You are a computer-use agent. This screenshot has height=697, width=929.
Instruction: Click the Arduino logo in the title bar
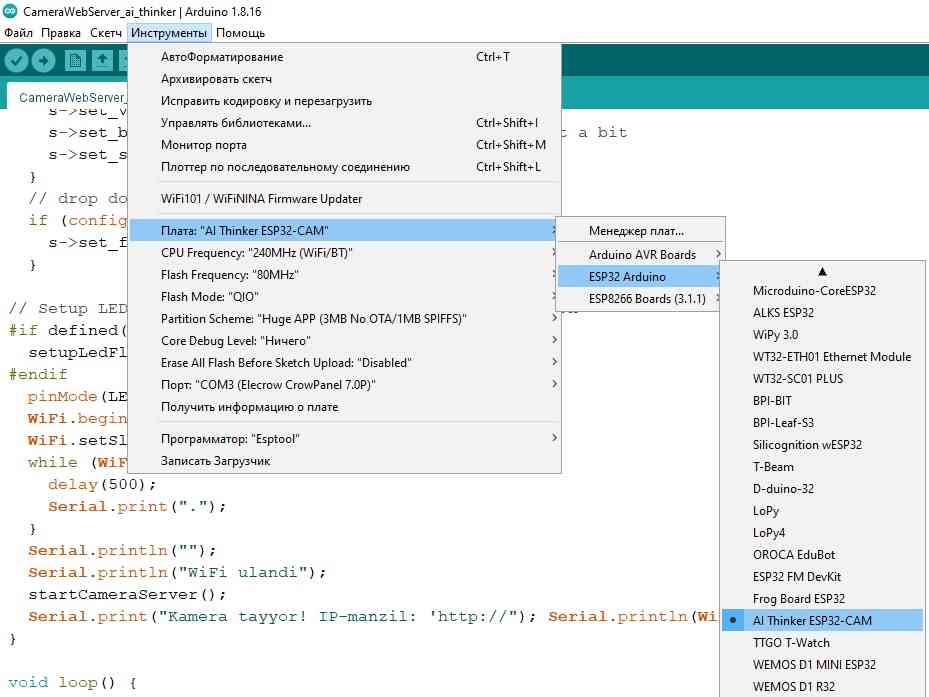point(9,10)
